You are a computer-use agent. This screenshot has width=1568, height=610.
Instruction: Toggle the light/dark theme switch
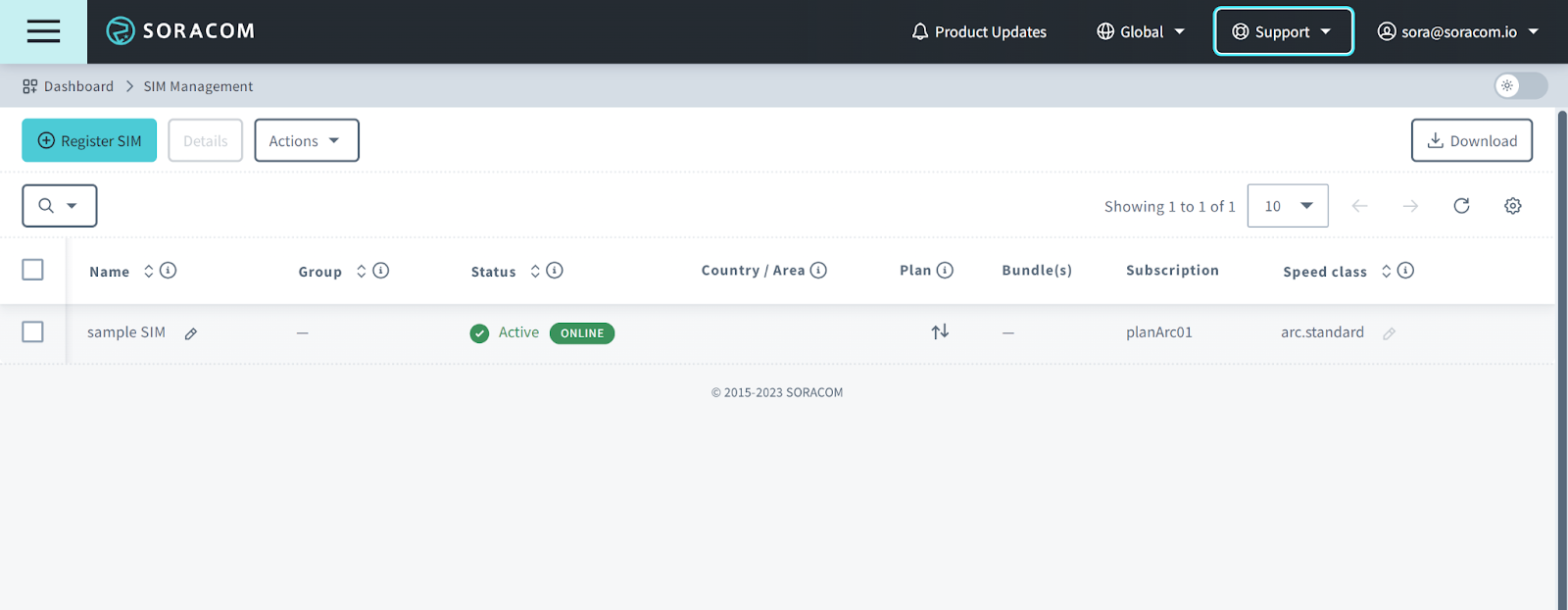(1520, 86)
